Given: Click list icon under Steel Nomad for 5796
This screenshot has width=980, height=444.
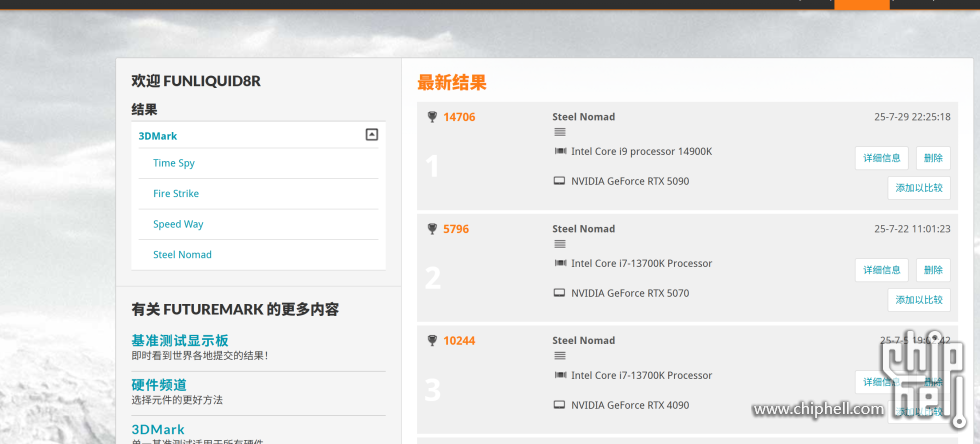Looking at the screenshot, I should [560, 244].
